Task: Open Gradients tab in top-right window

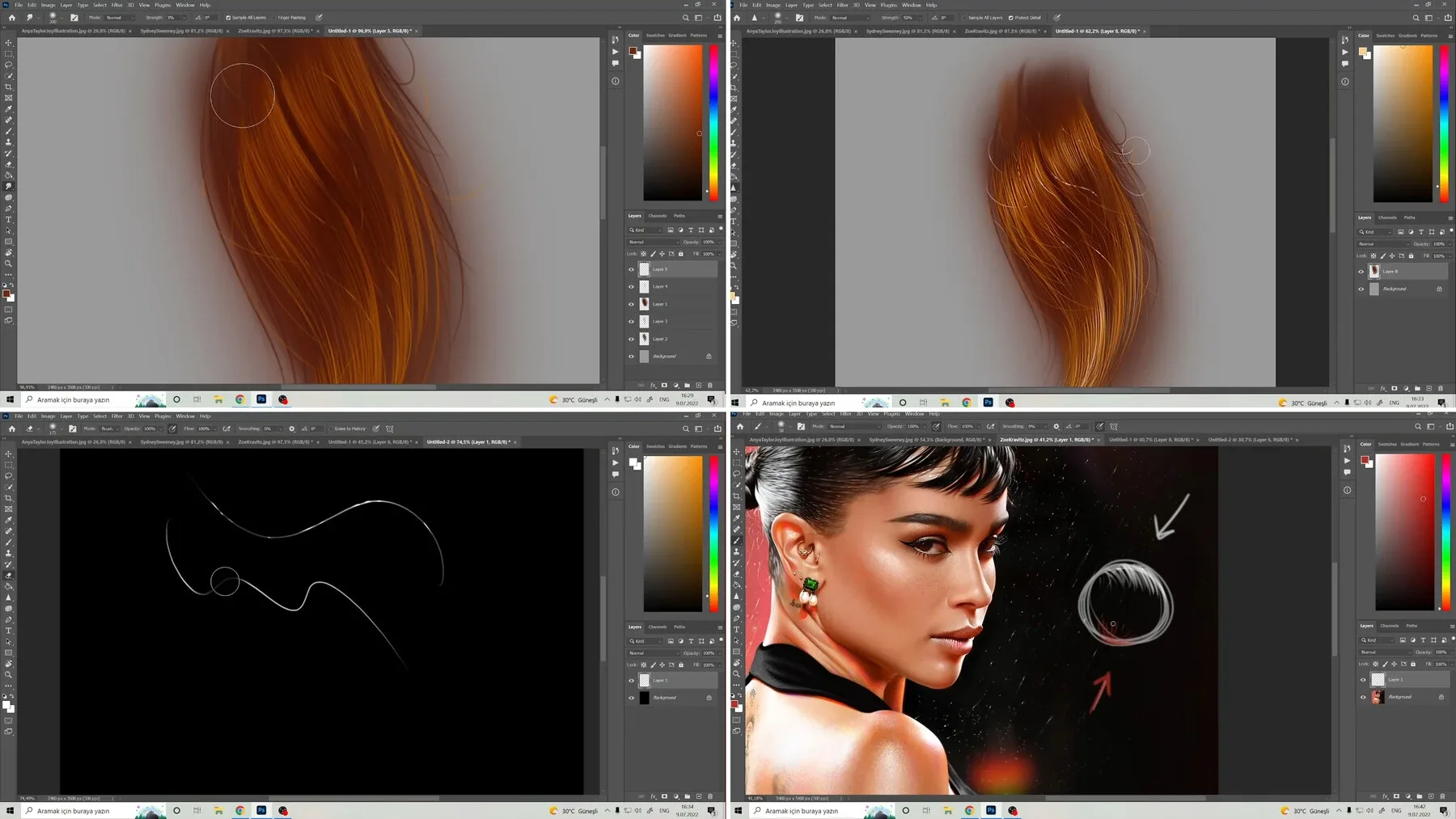Action: click(x=1407, y=36)
